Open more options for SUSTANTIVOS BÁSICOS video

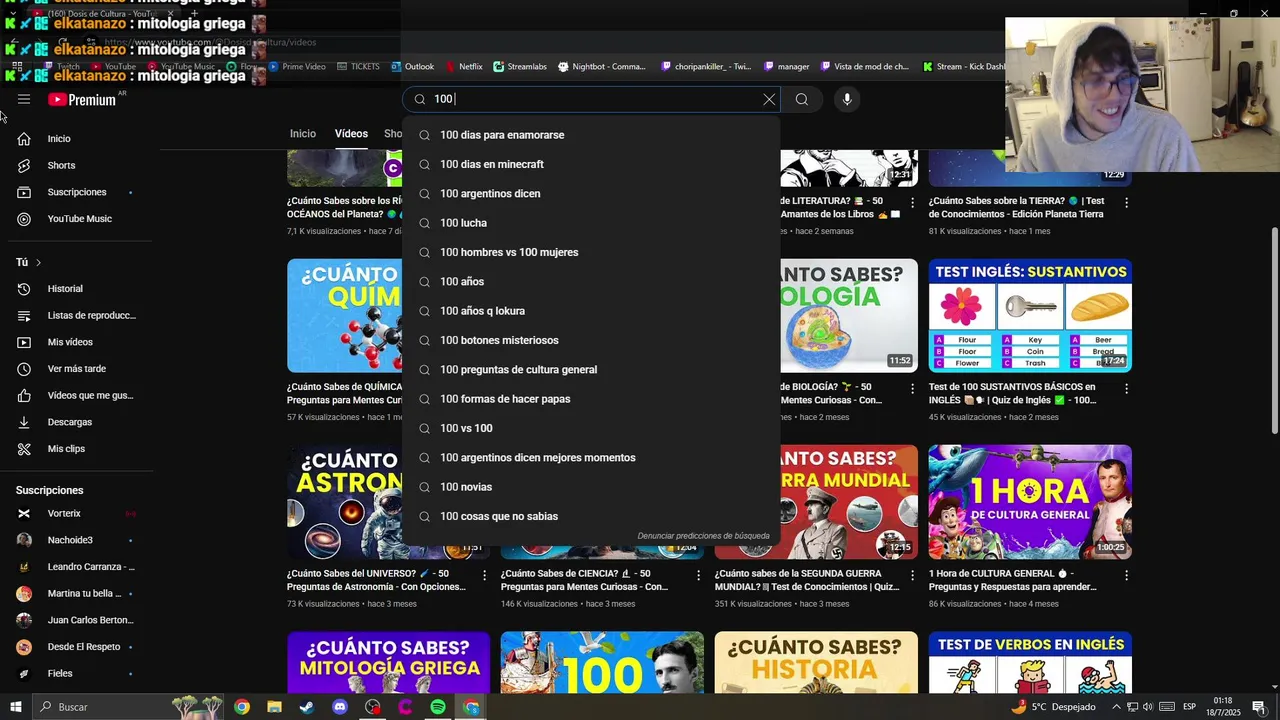1126,388
